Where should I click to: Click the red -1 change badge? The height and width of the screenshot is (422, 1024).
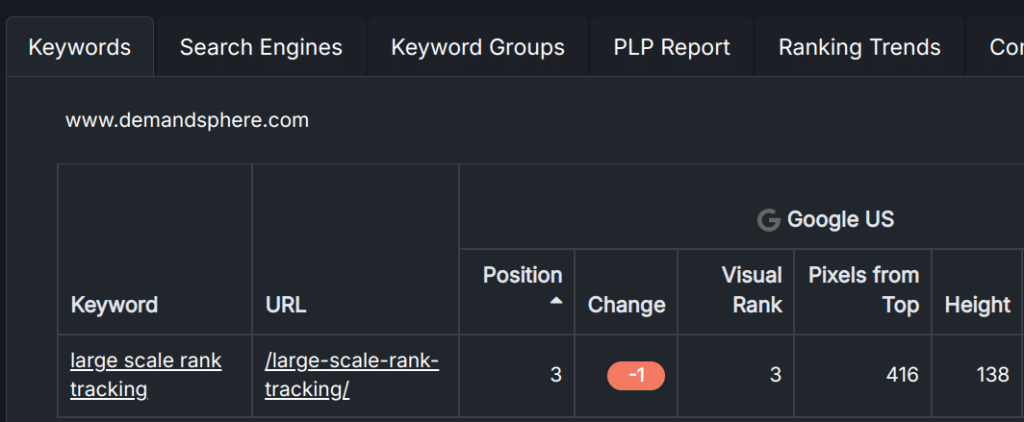tap(636, 376)
